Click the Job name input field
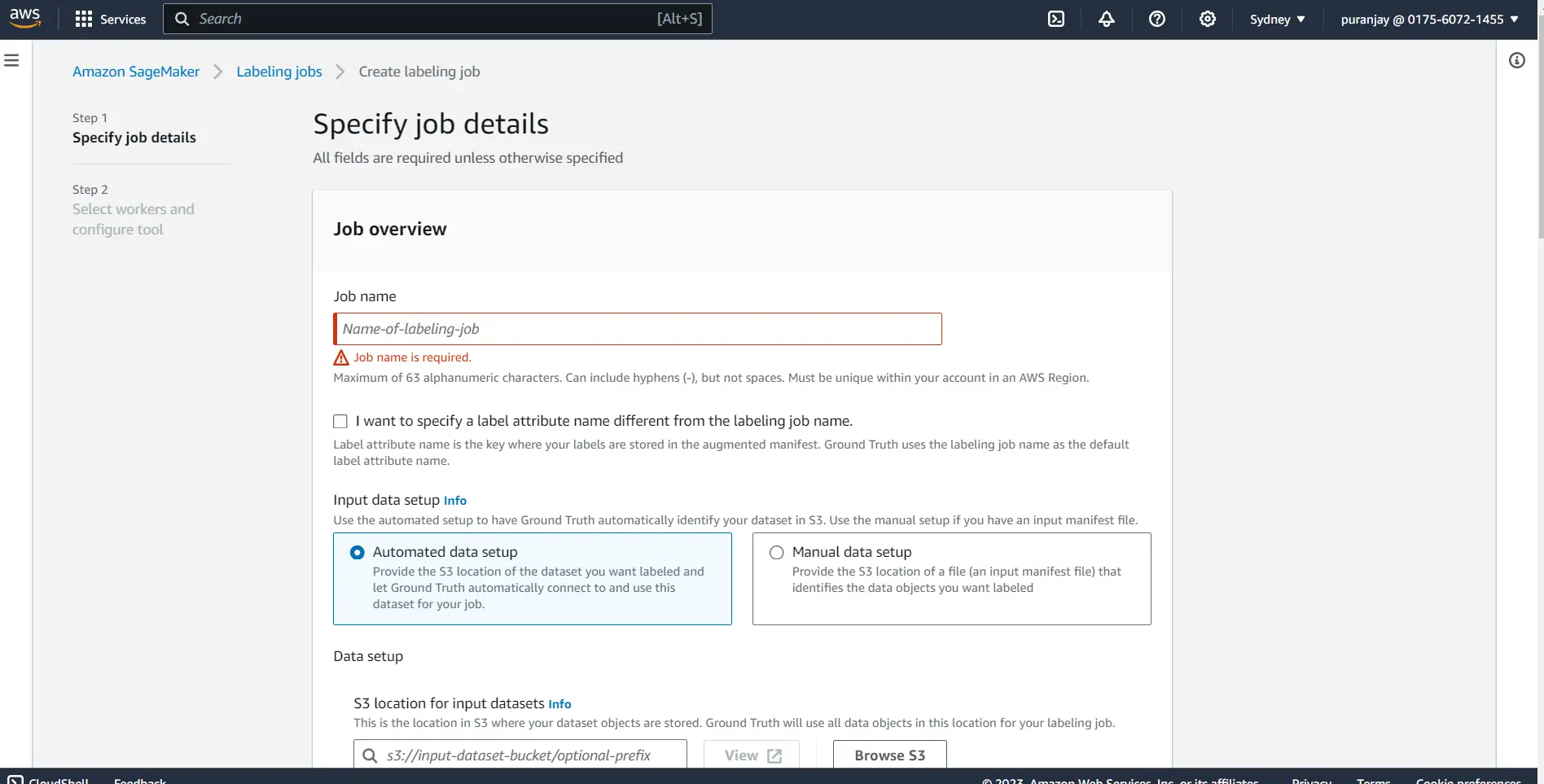Image resolution: width=1544 pixels, height=784 pixels. pyautogui.click(x=638, y=329)
